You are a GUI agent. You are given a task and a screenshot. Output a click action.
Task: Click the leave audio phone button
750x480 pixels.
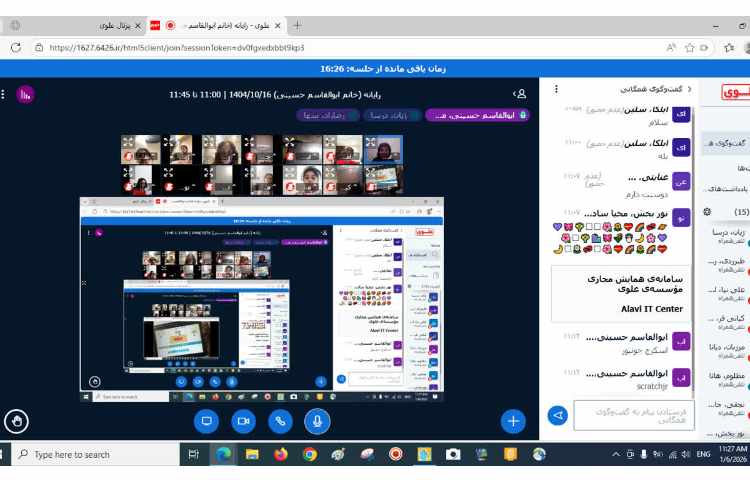pos(280,421)
